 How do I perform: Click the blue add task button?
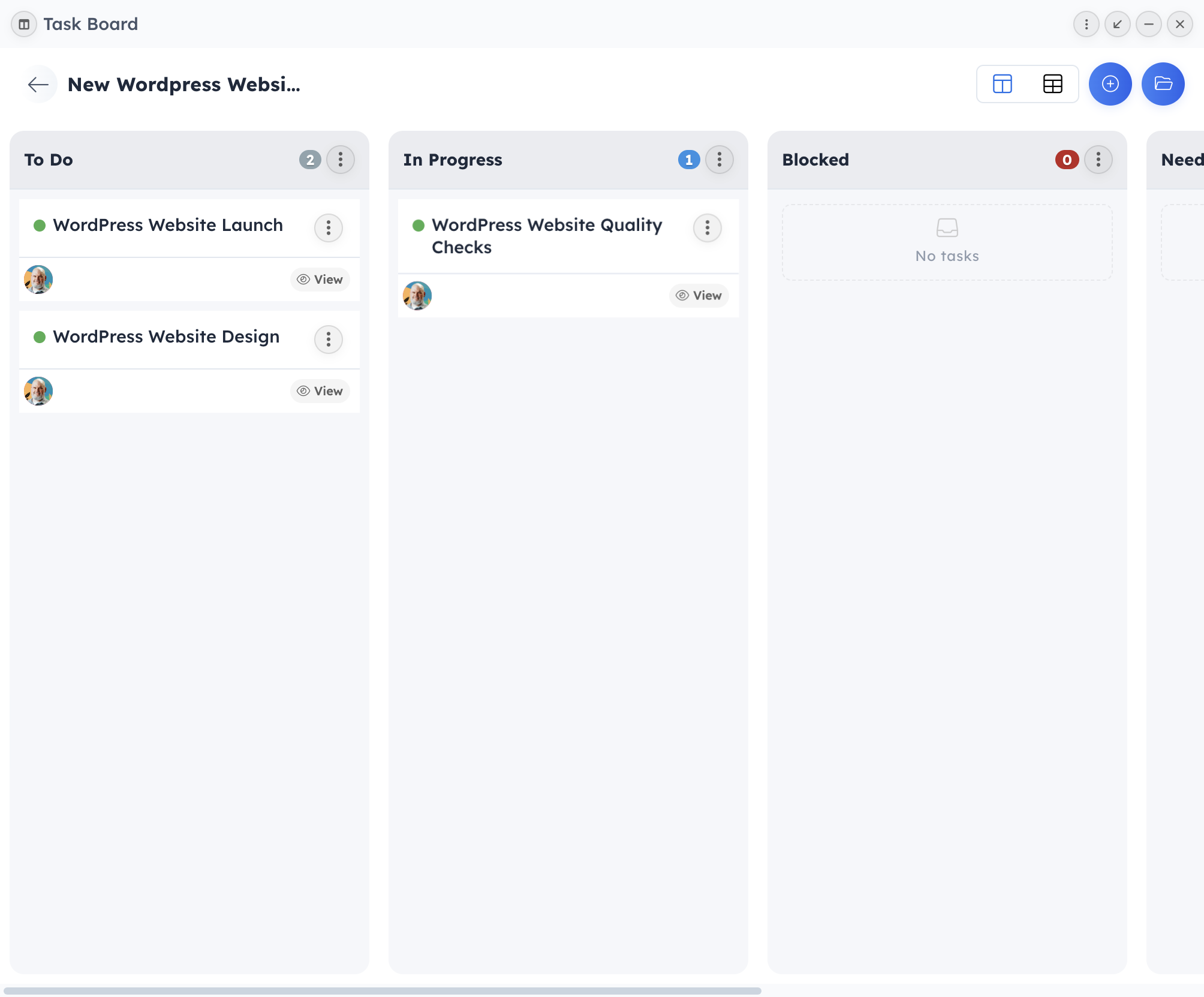coord(1110,84)
